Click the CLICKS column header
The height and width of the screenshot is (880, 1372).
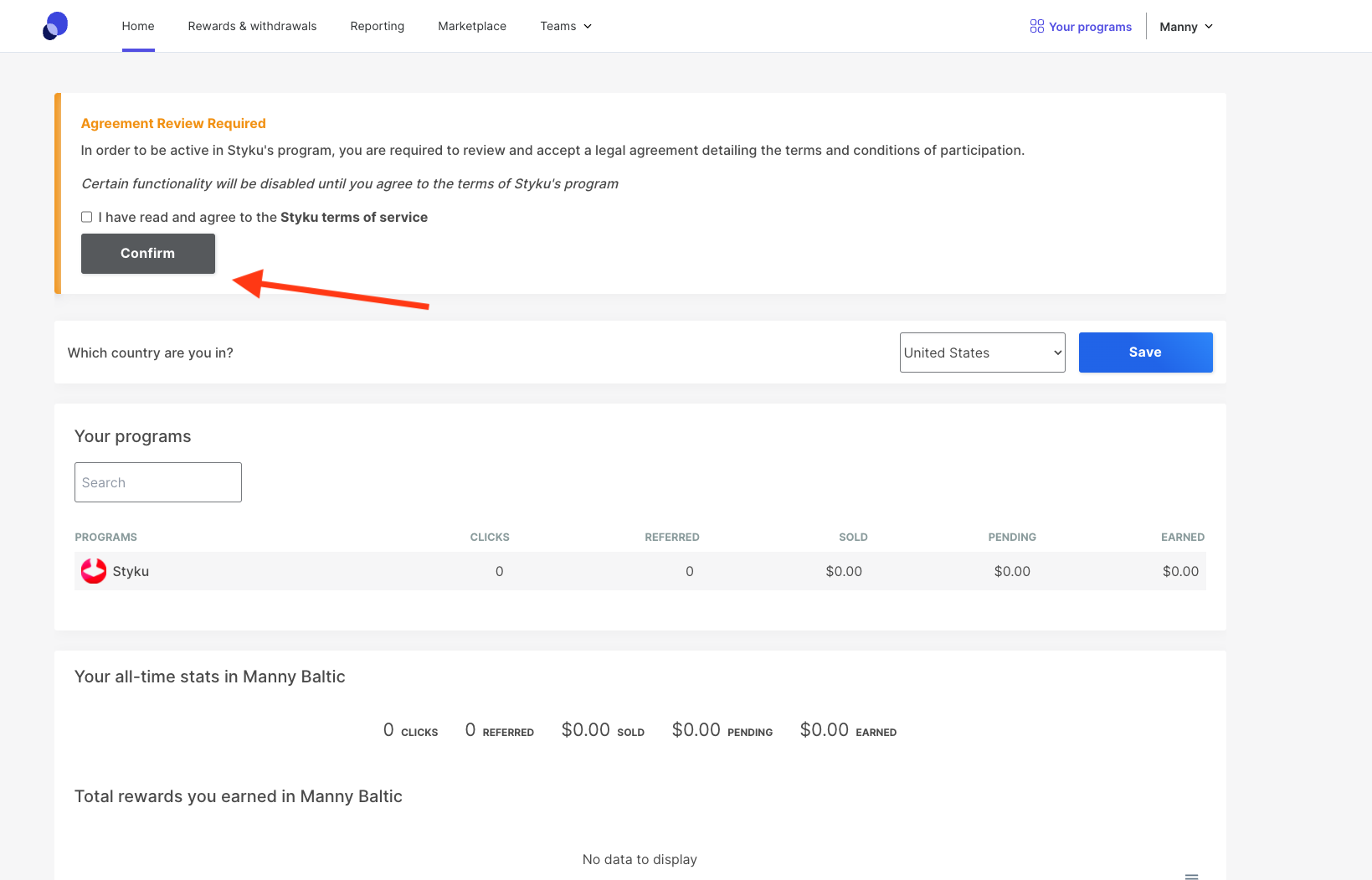490,538
